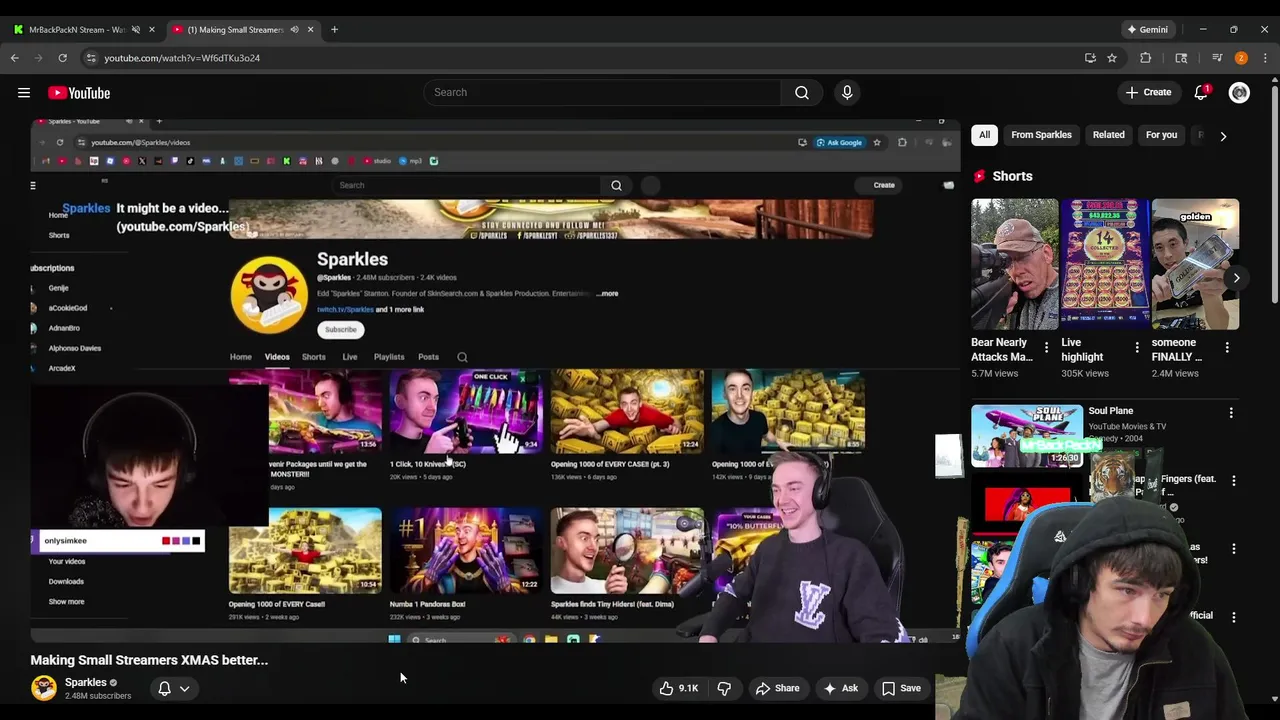This screenshot has height=720, width=1280.
Task: Open options for Bear Nearly Attacks short
Action: coord(1047,348)
